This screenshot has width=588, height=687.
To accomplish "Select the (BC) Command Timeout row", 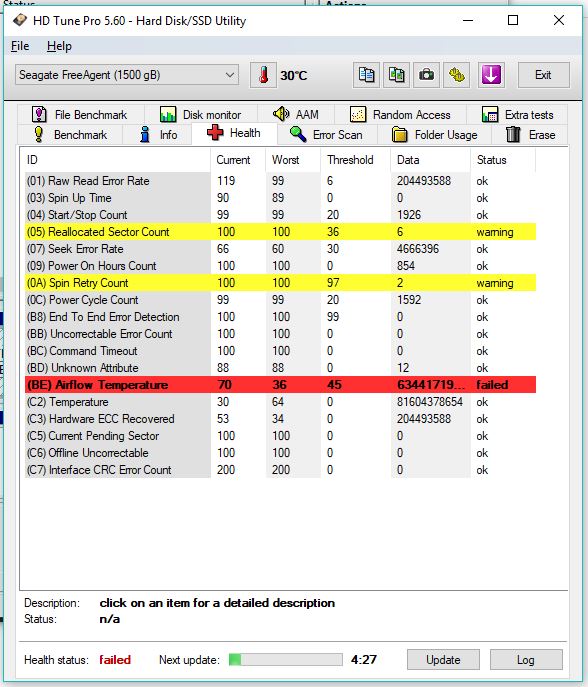I will (280, 351).
